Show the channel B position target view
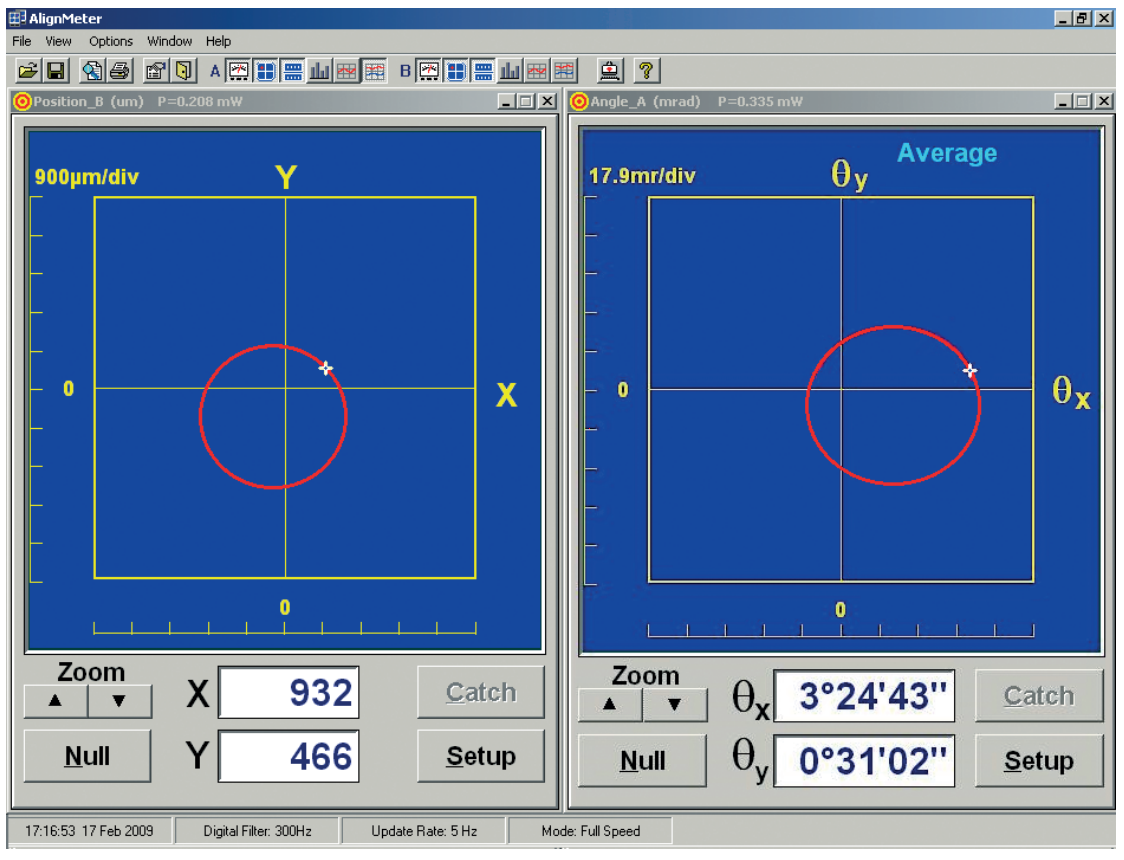Viewport: 1124px width, 860px height. [x=456, y=71]
